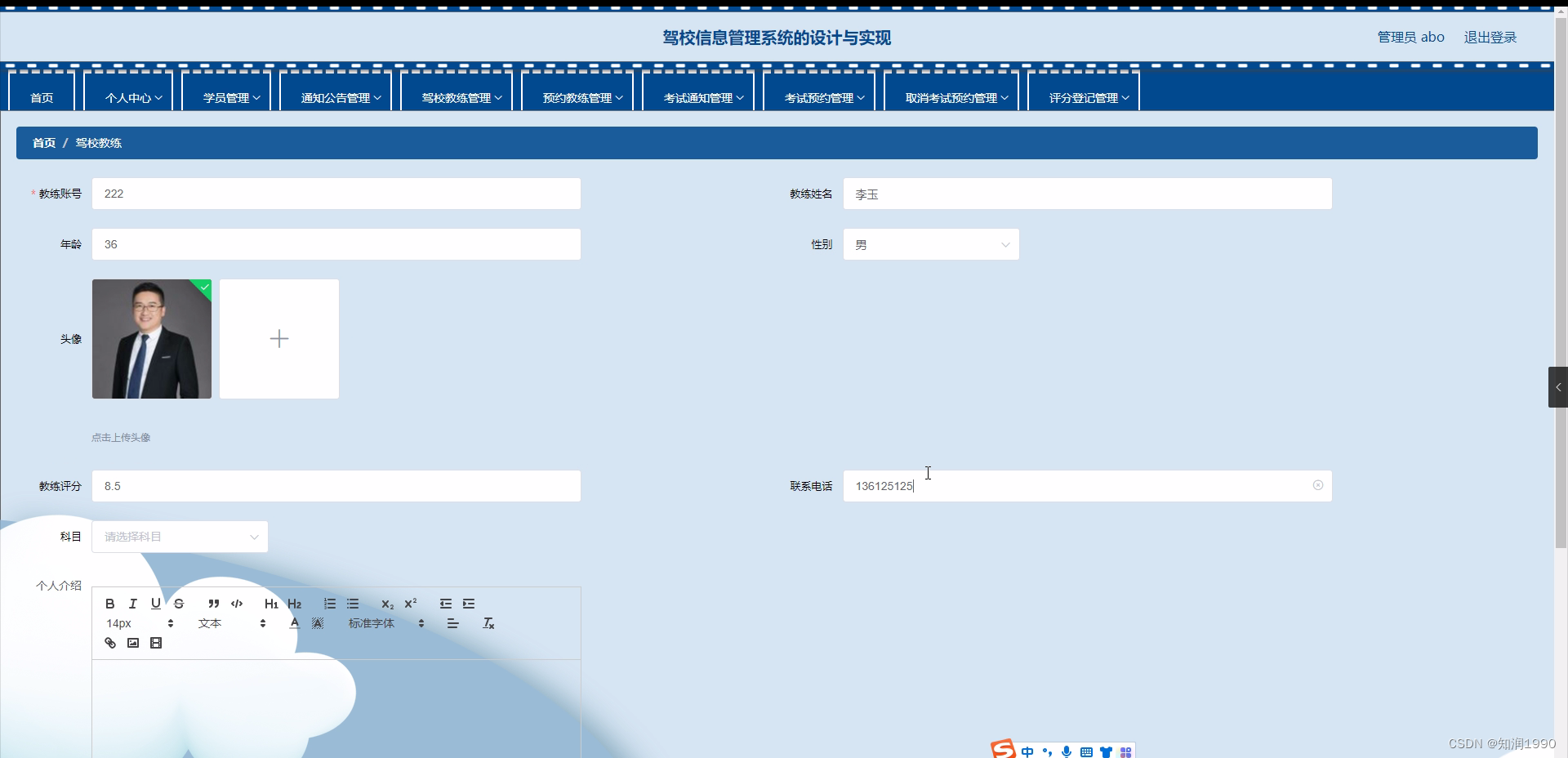Click the Sogou voice input microphone icon
Image resolution: width=1568 pixels, height=758 pixels.
click(x=1066, y=751)
